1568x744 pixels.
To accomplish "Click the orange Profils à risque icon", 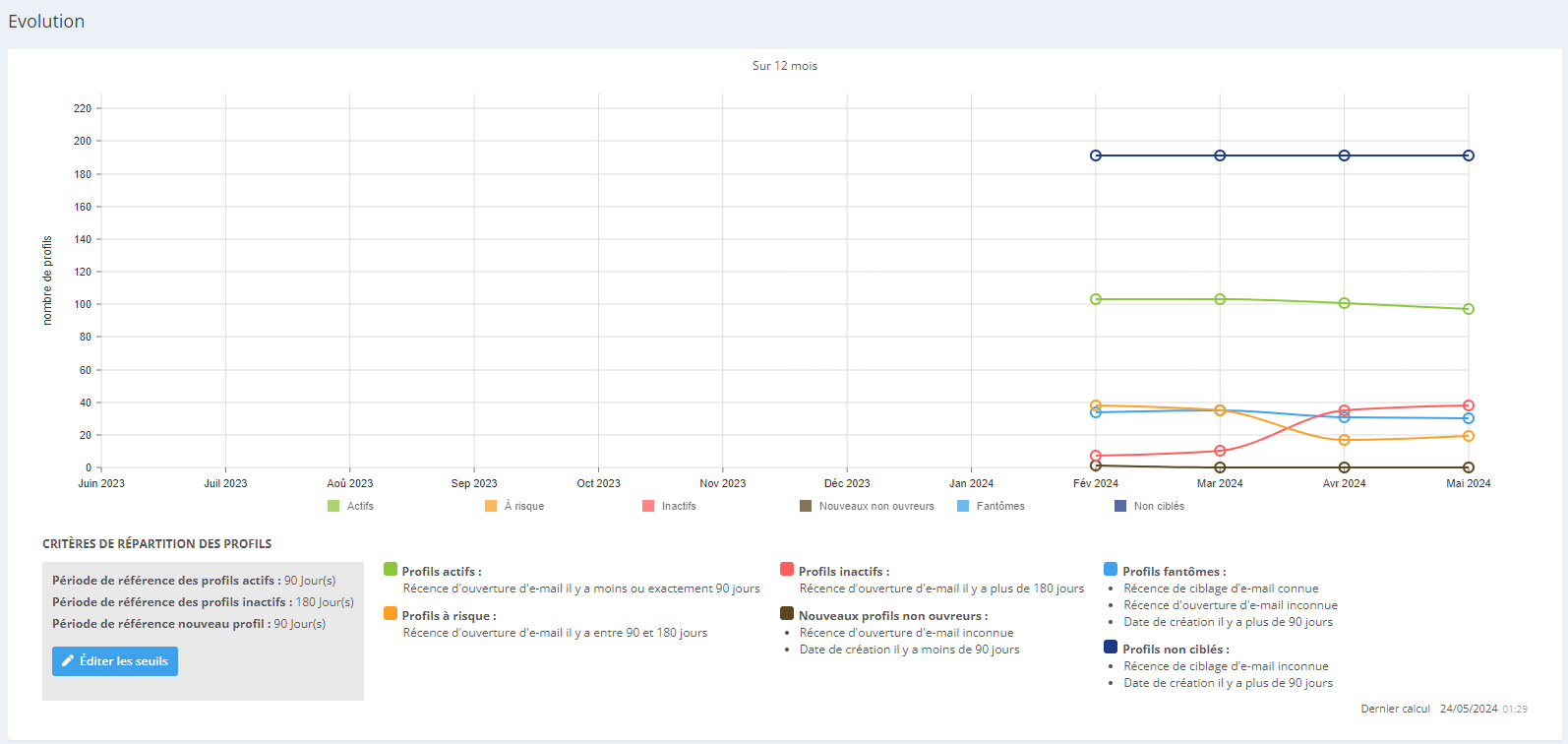I will (x=391, y=613).
